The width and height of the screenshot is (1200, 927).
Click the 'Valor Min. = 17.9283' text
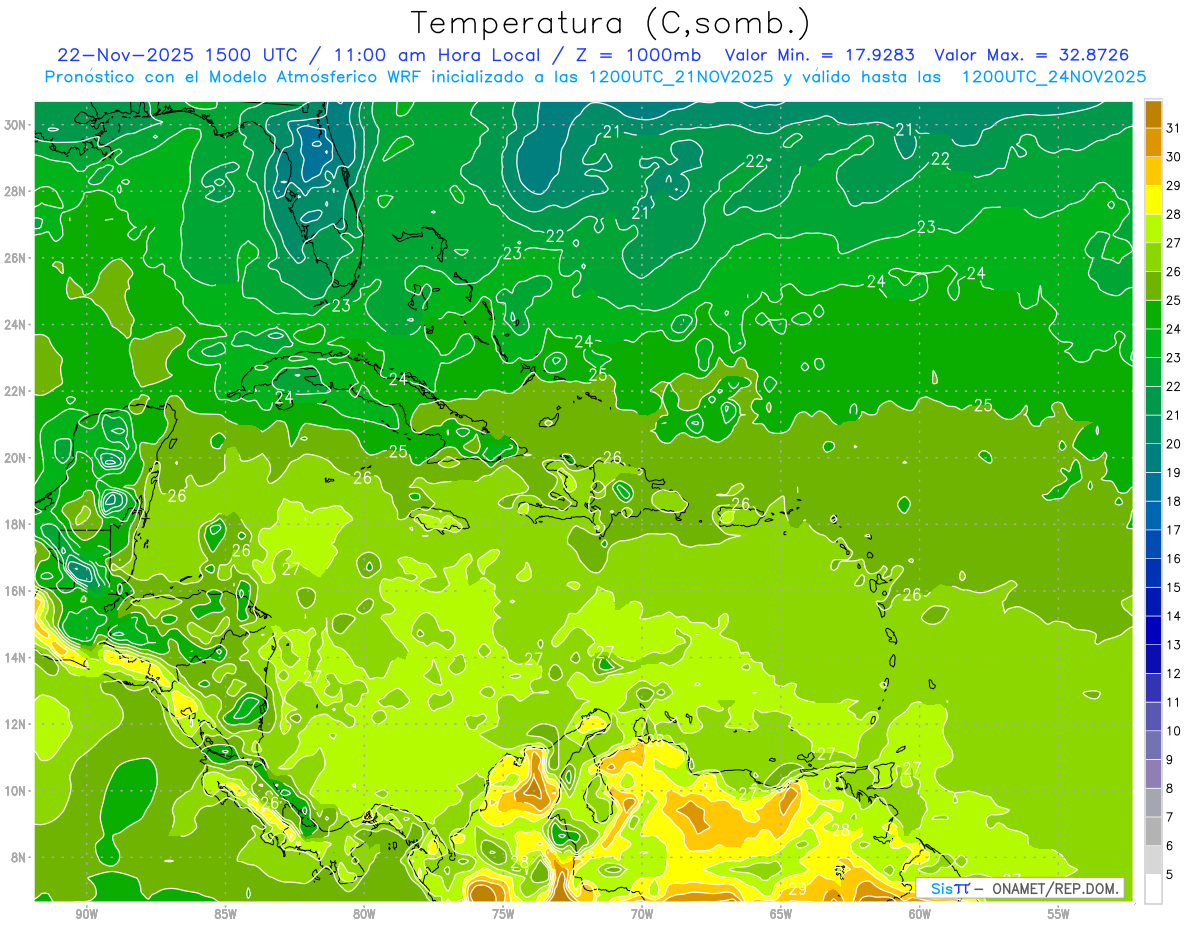pos(822,55)
